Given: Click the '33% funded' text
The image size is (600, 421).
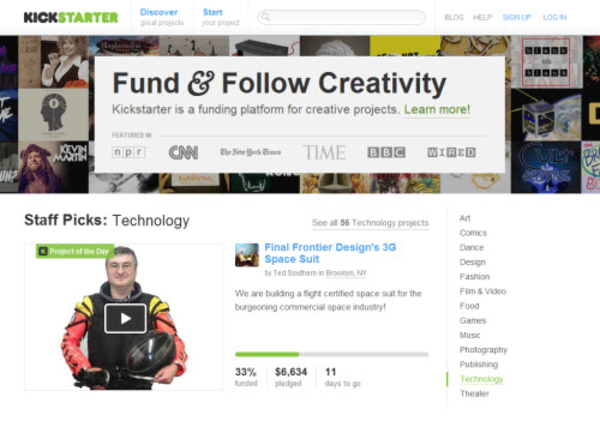Looking at the screenshot, I should point(246,377).
